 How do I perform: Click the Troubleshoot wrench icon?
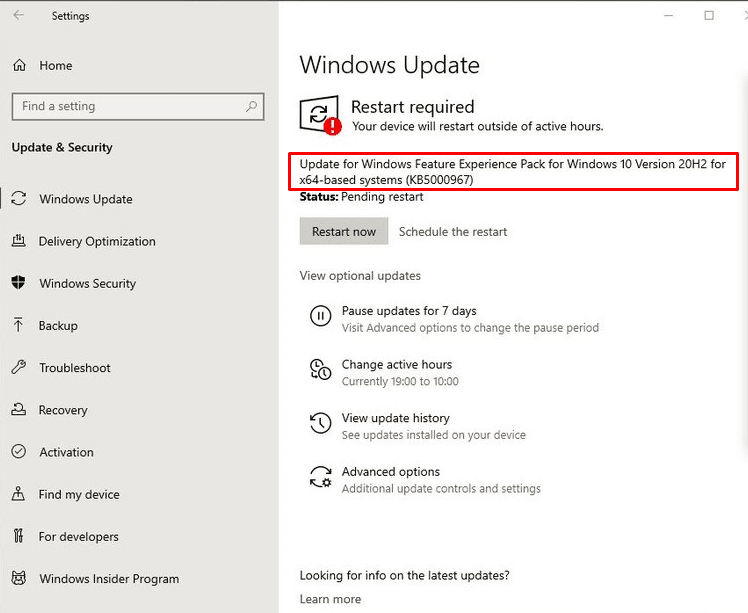coord(18,368)
